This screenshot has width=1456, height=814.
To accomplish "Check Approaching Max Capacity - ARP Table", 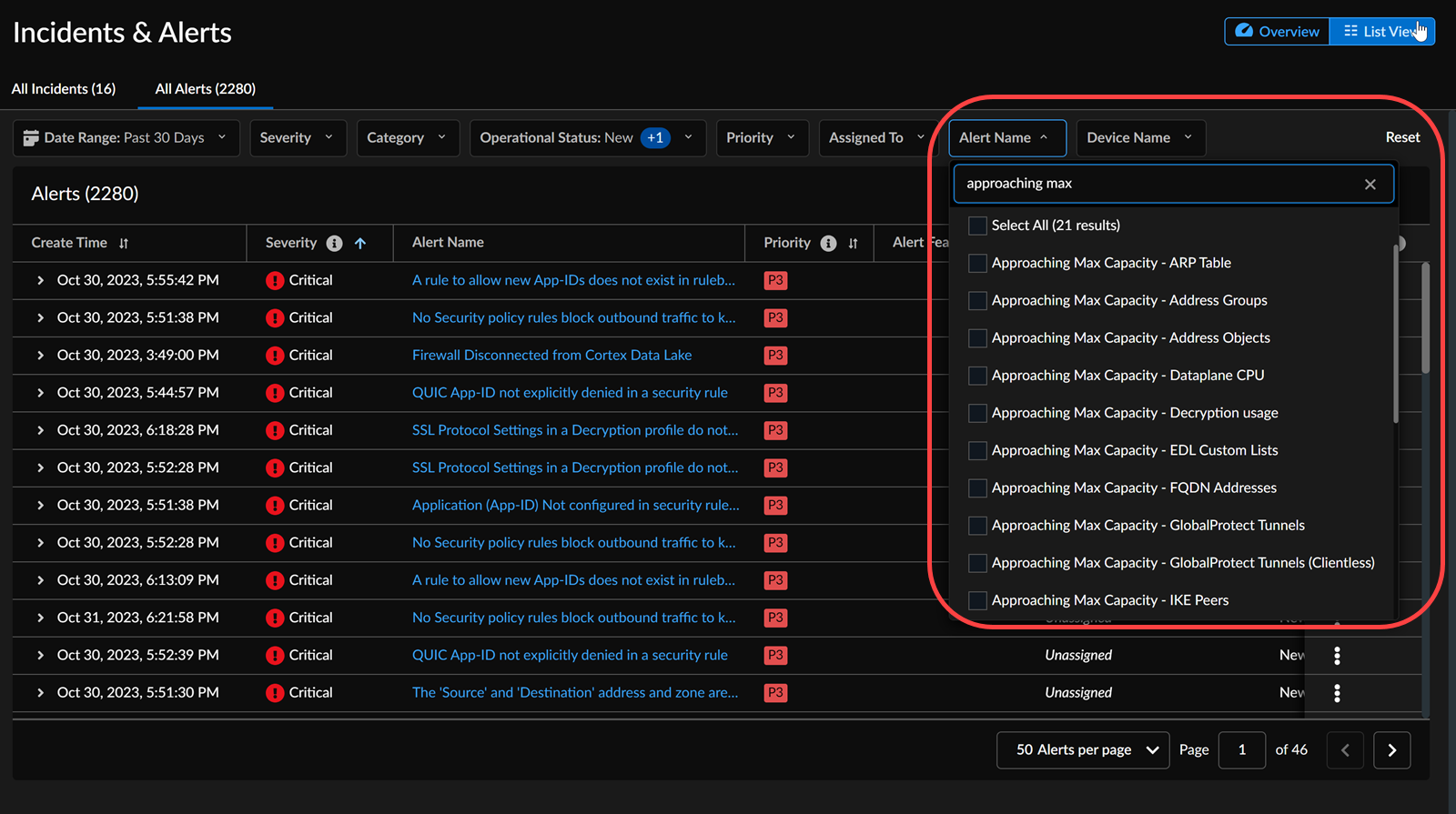I will tap(977, 263).
